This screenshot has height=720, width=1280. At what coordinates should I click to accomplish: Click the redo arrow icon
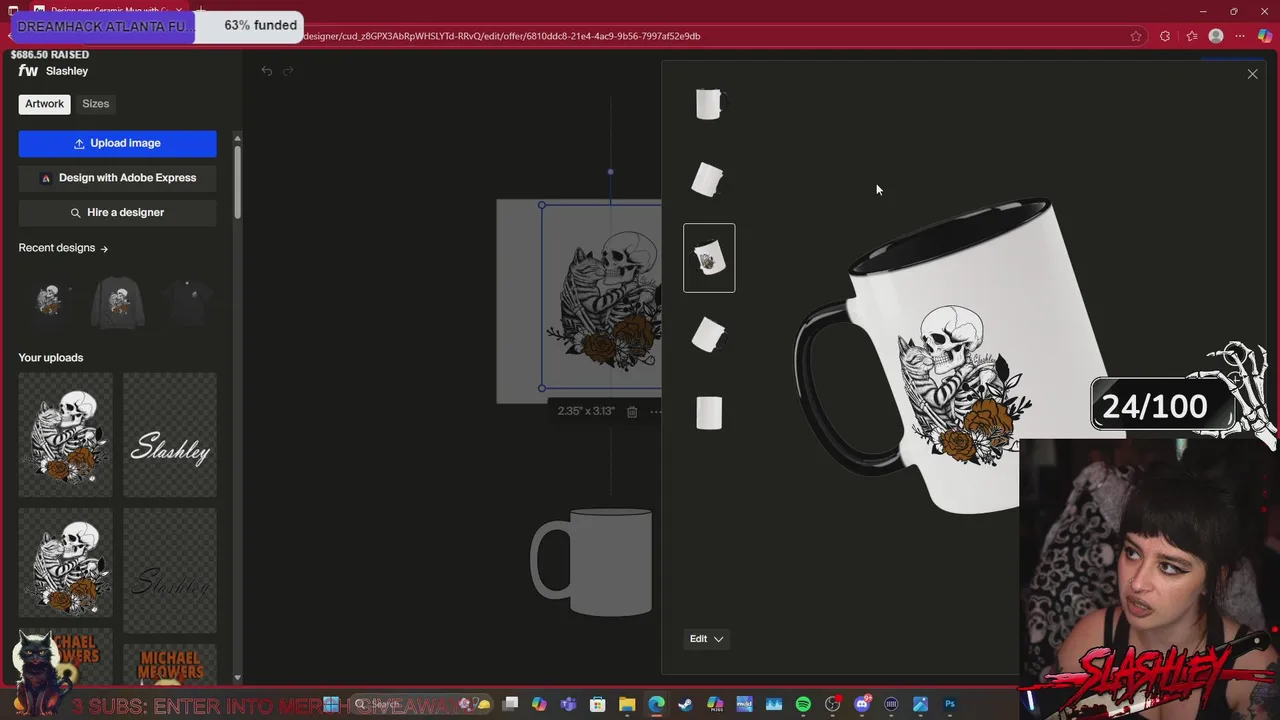pyautogui.click(x=288, y=71)
